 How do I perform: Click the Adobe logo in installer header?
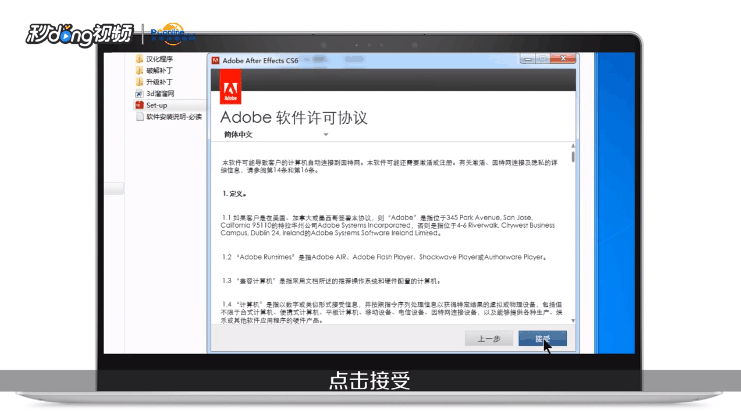(x=231, y=87)
